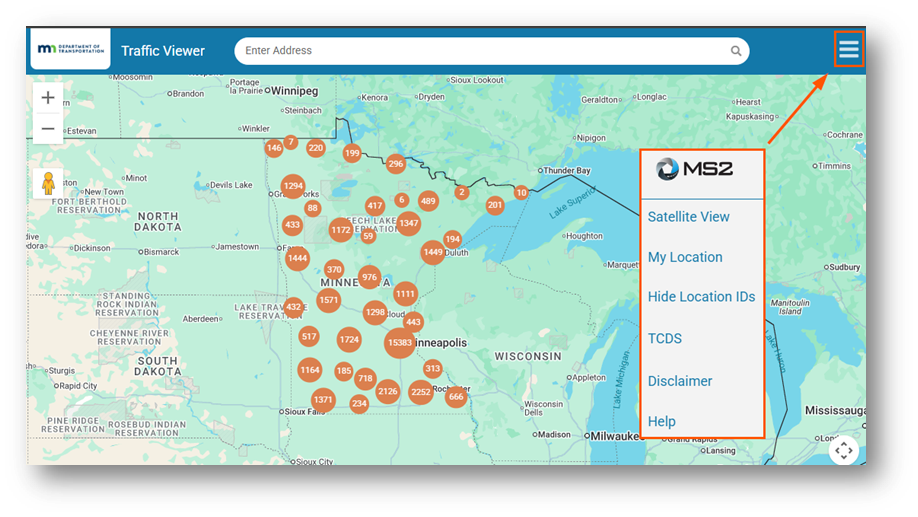Switch to Satellite View

tap(688, 217)
